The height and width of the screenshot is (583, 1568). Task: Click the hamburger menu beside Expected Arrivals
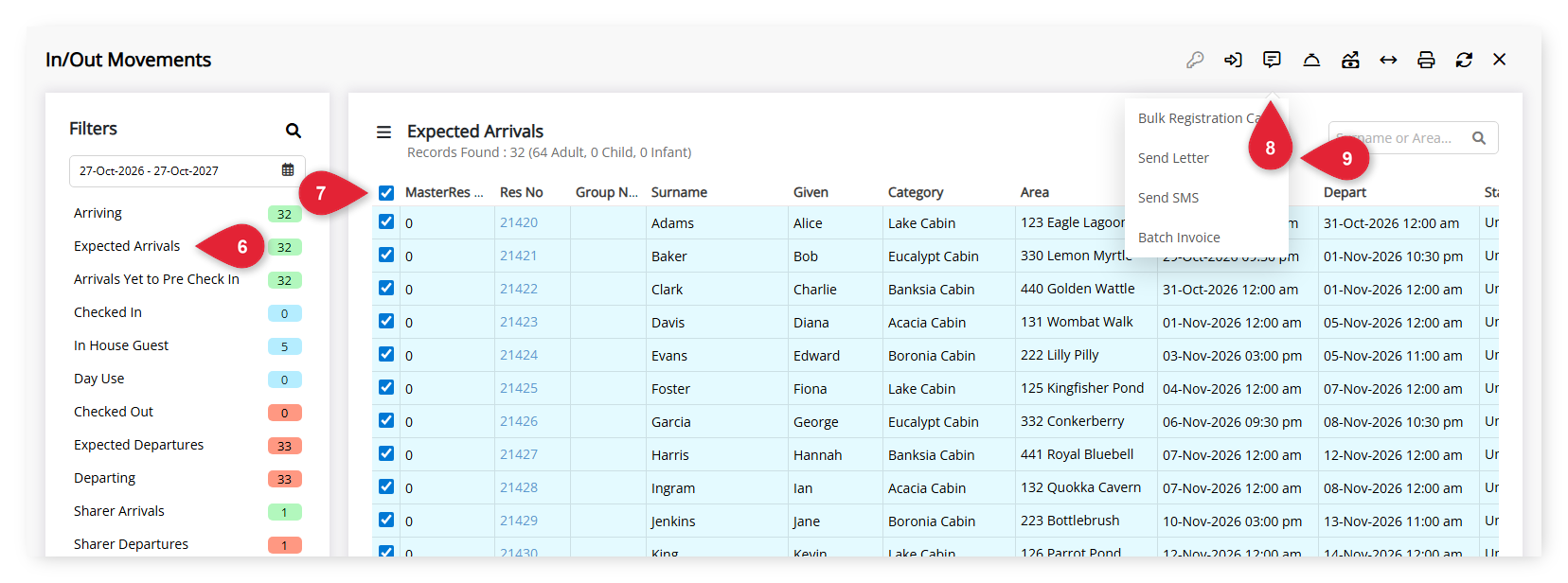pos(383,132)
